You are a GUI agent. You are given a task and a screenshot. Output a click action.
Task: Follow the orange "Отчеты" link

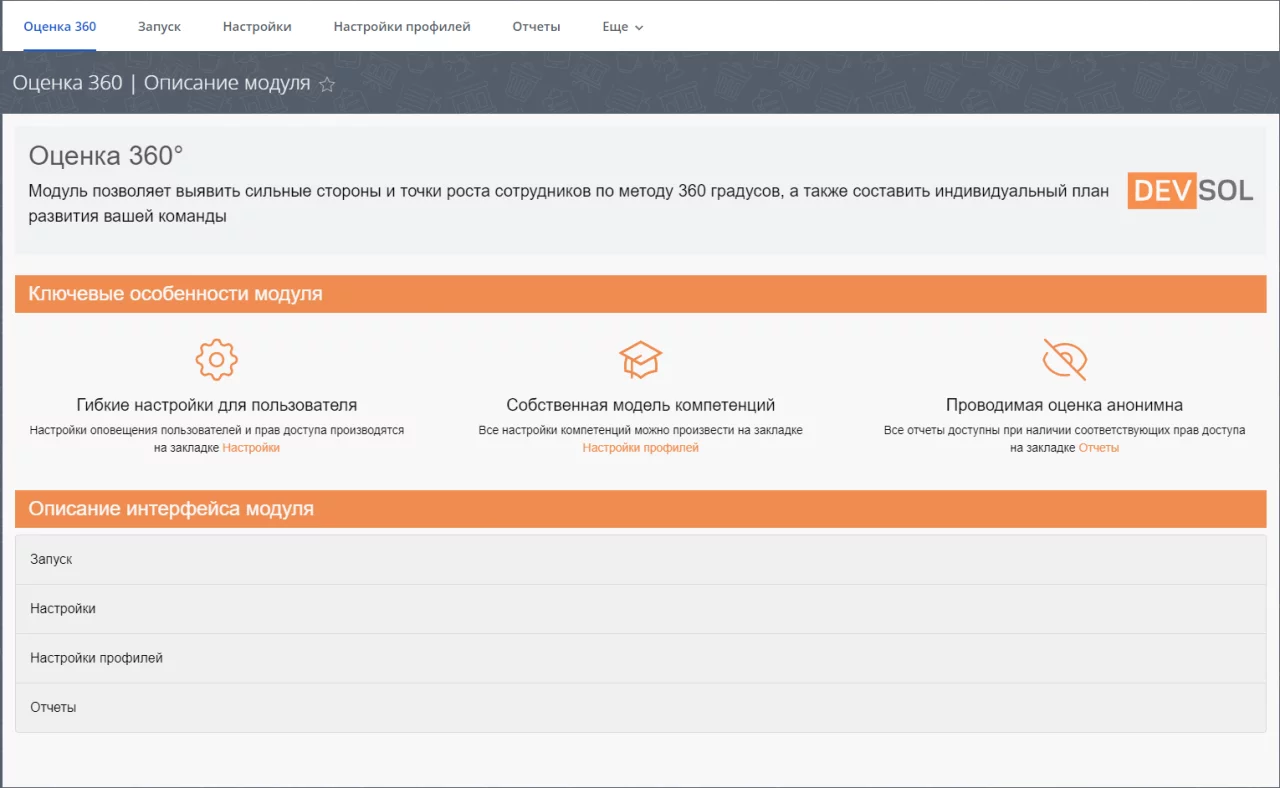tap(1098, 448)
